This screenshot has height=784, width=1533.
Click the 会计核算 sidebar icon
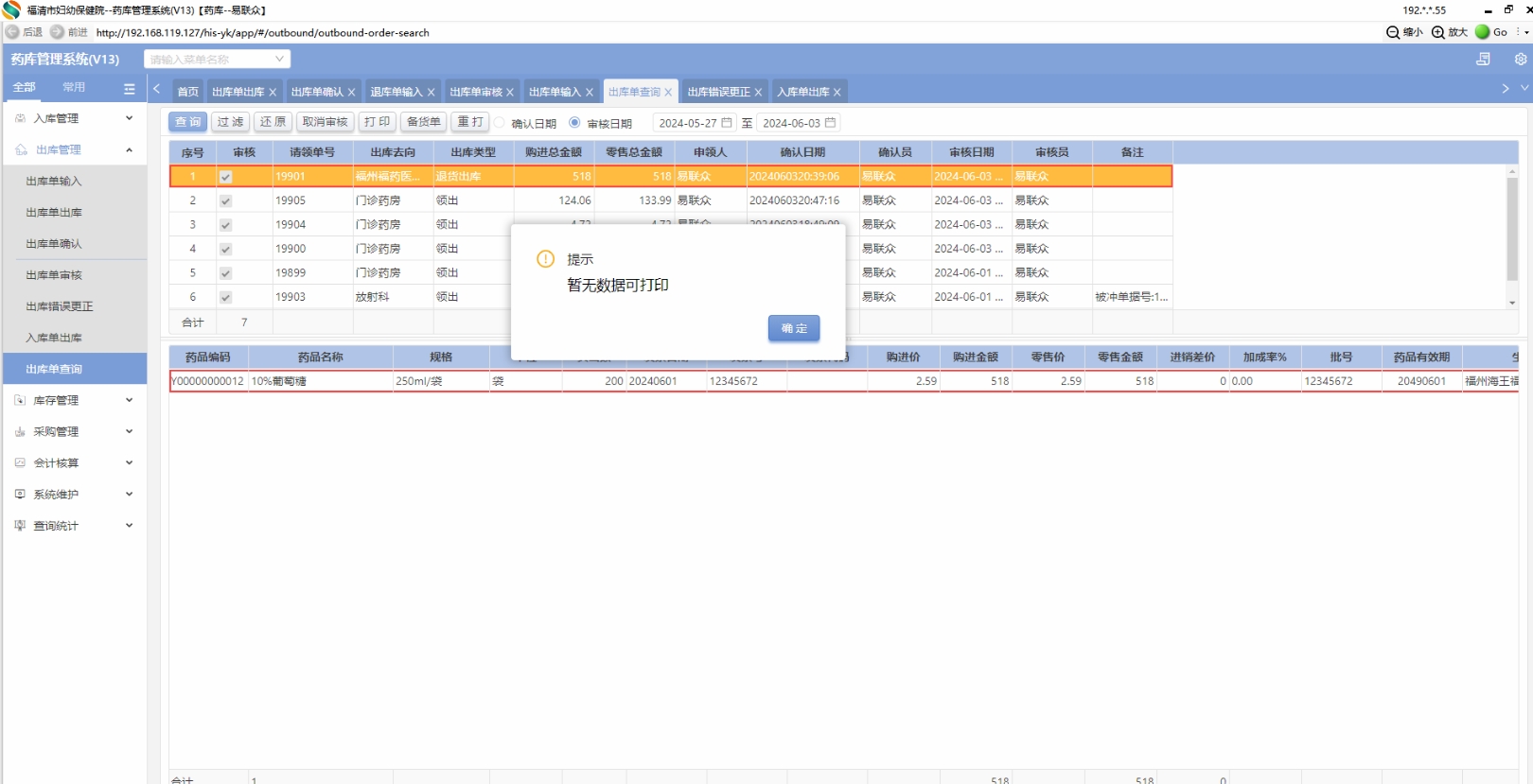coord(20,462)
